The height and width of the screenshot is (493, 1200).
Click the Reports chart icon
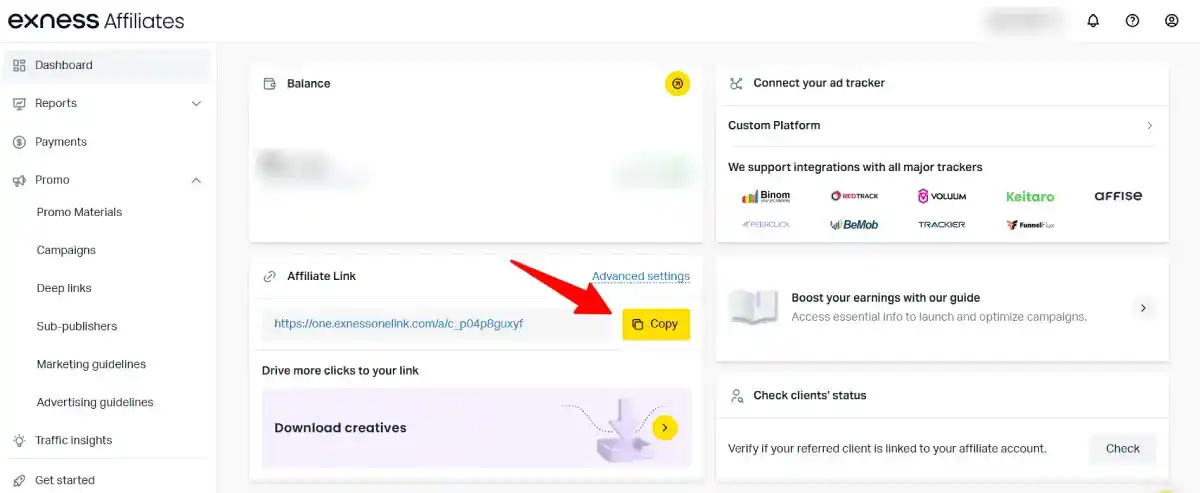(19, 103)
